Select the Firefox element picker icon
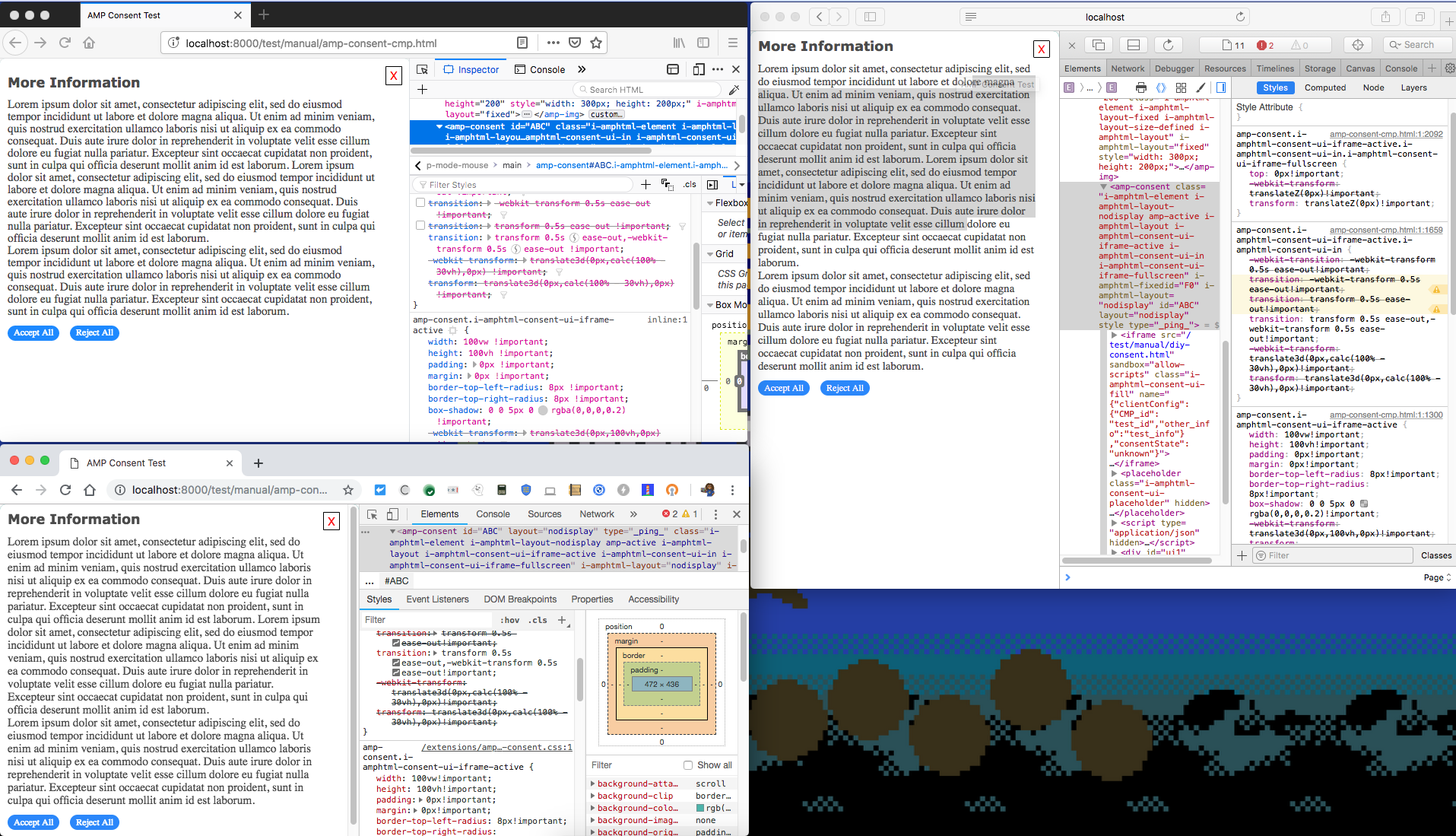The image size is (1456, 836). click(422, 69)
